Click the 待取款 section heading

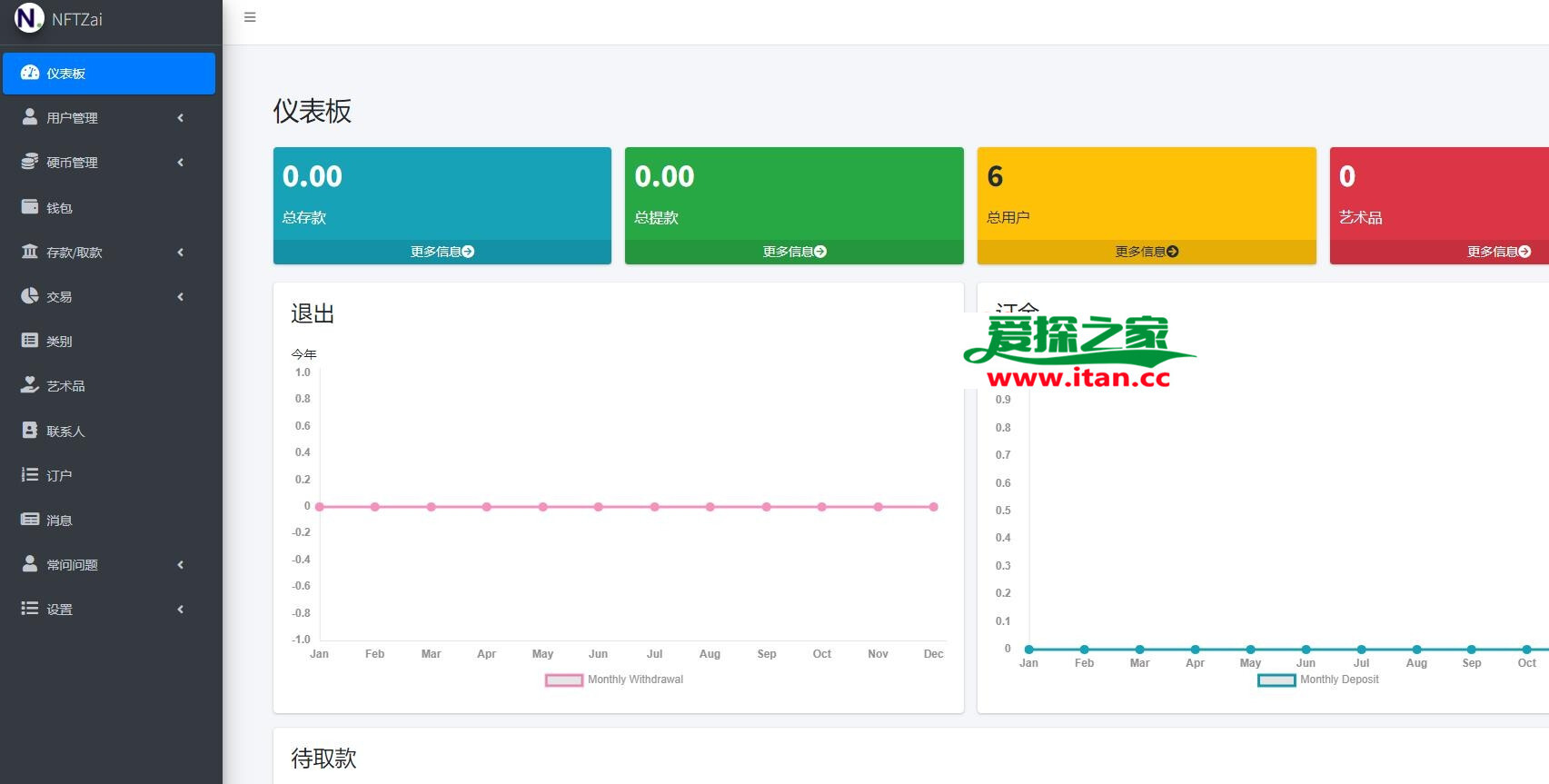point(323,759)
